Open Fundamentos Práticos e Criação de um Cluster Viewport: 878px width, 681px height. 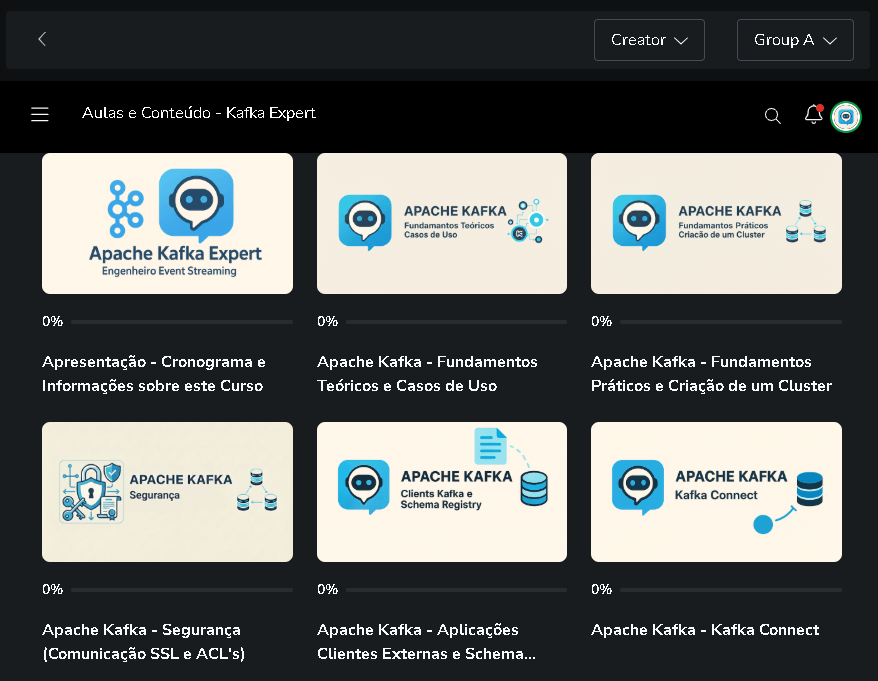711,373
